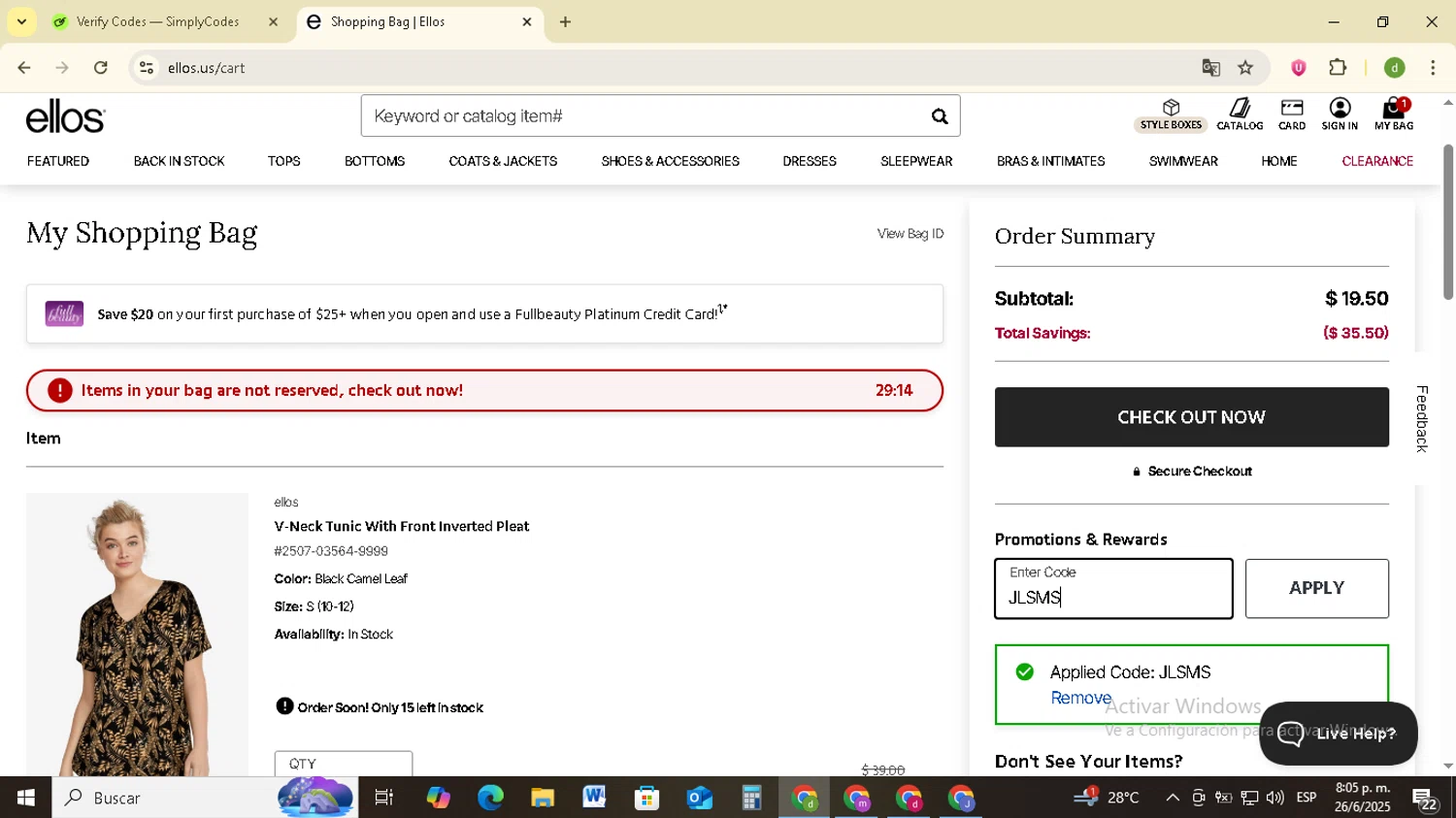
Task: Open the Catalog icon
Action: point(1240,115)
